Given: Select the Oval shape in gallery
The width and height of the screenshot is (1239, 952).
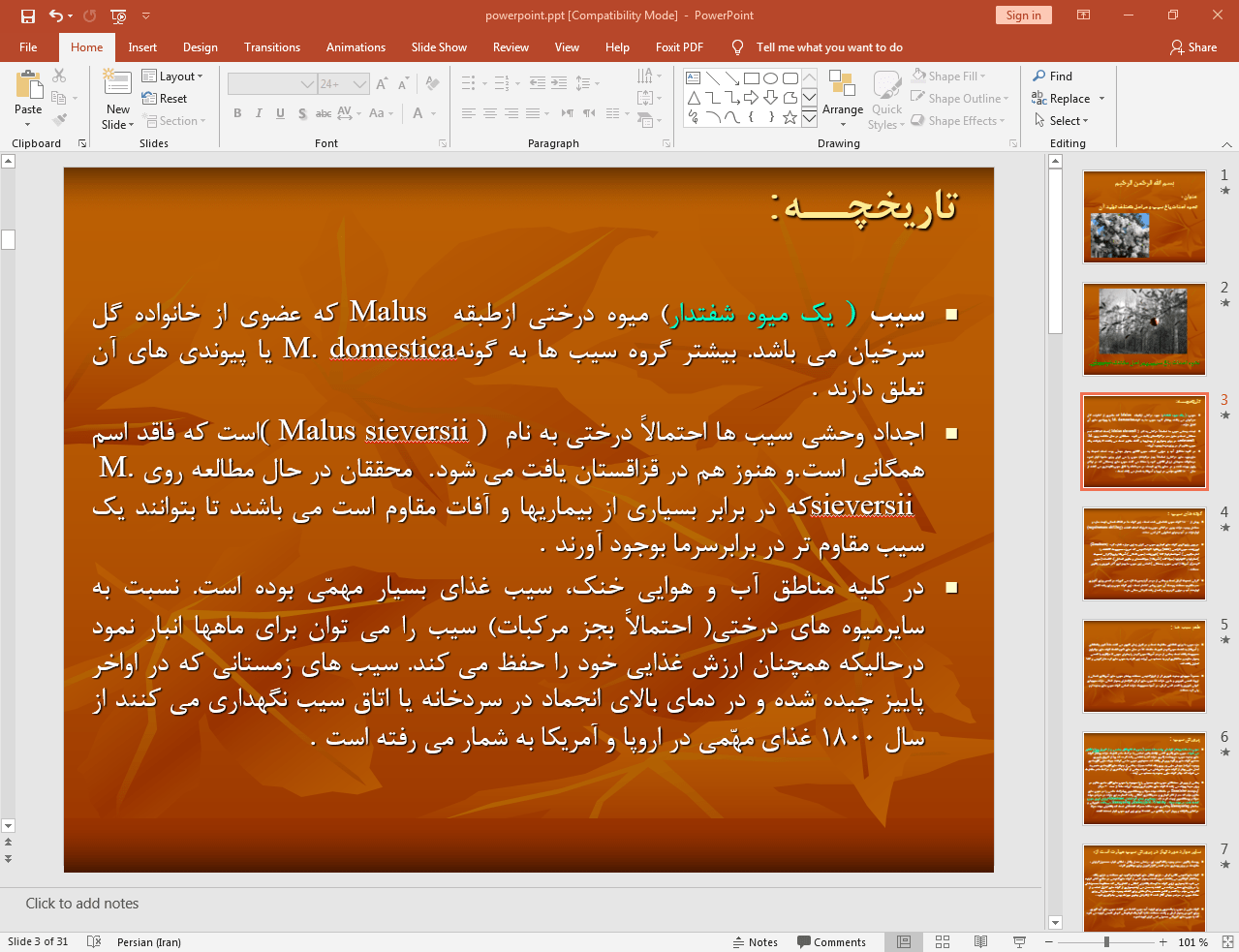Looking at the screenshot, I should (x=771, y=78).
